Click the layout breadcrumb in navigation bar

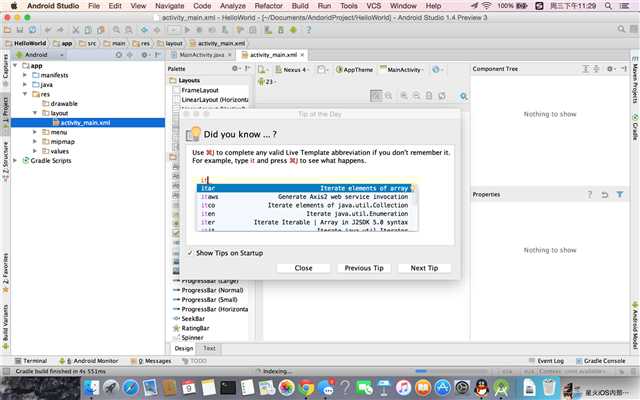(x=171, y=43)
